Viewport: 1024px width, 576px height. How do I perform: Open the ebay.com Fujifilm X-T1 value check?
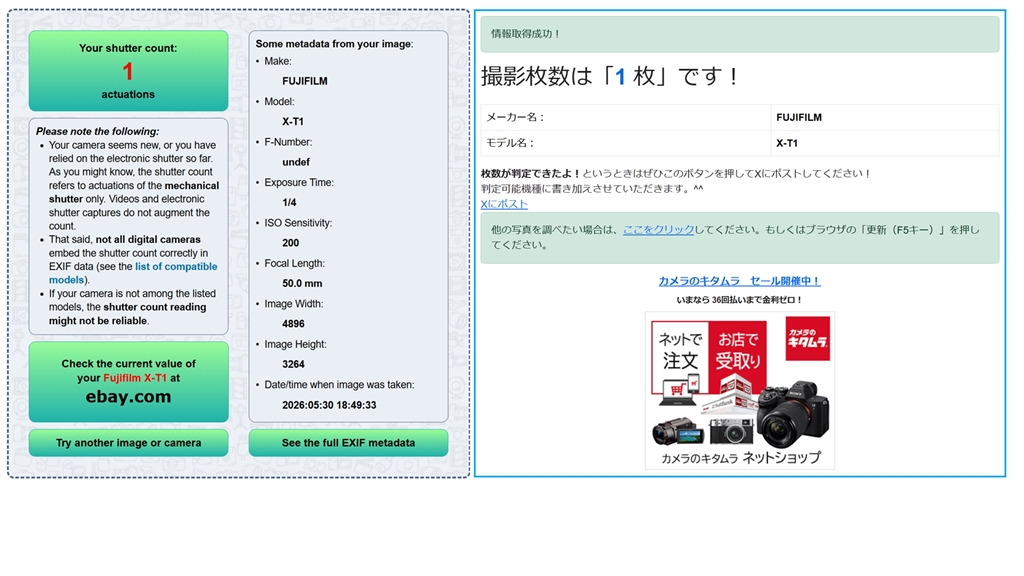click(x=129, y=381)
